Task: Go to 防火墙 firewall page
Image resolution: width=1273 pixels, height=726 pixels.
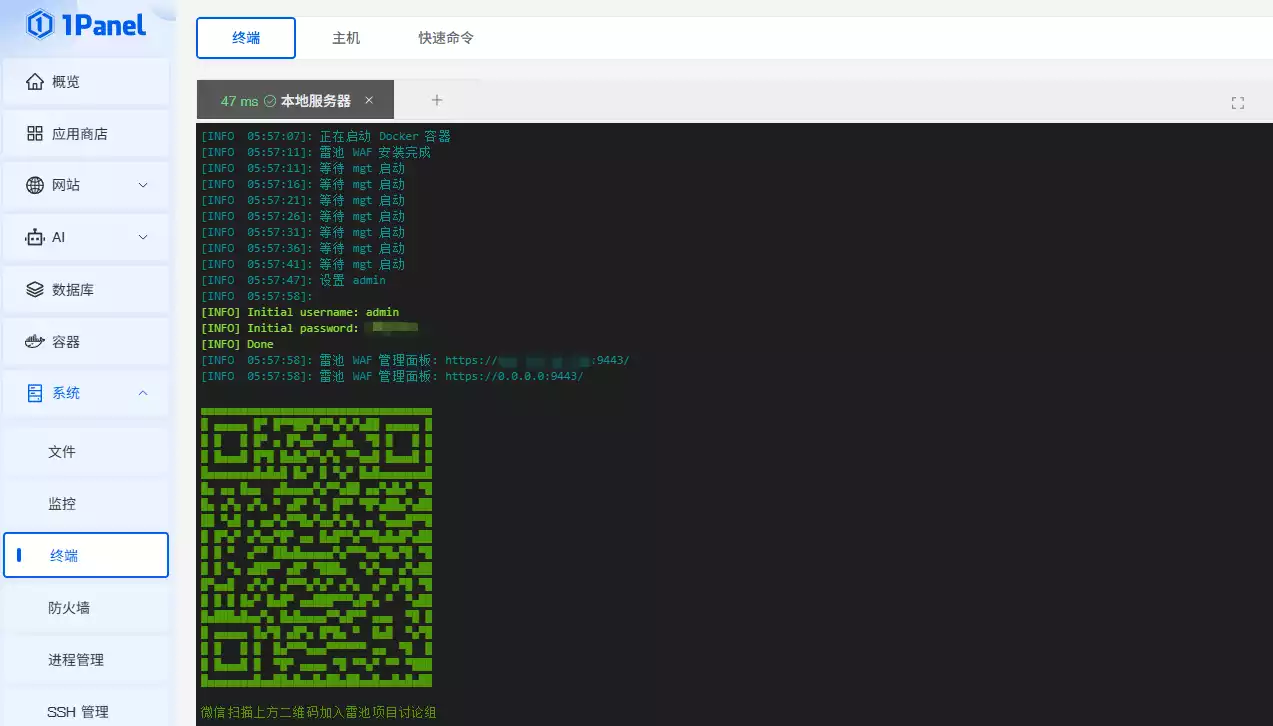Action: (69, 608)
